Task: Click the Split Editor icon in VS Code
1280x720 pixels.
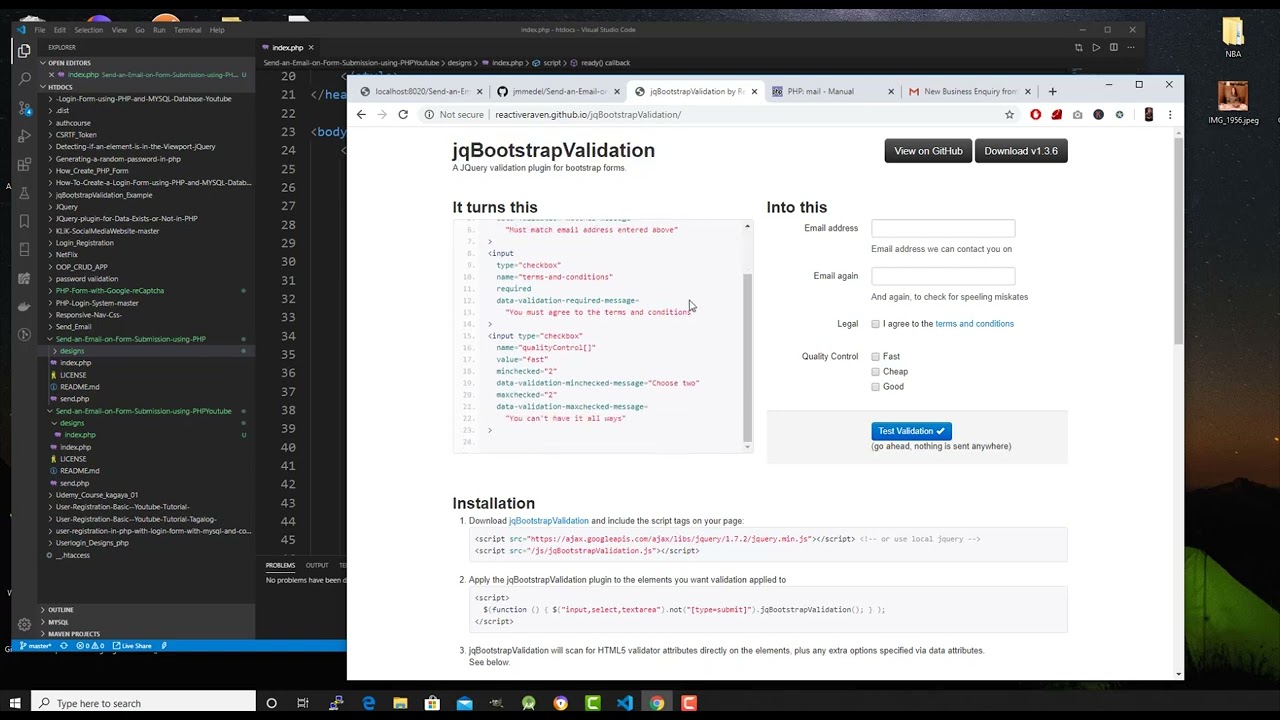Action: point(1113,47)
